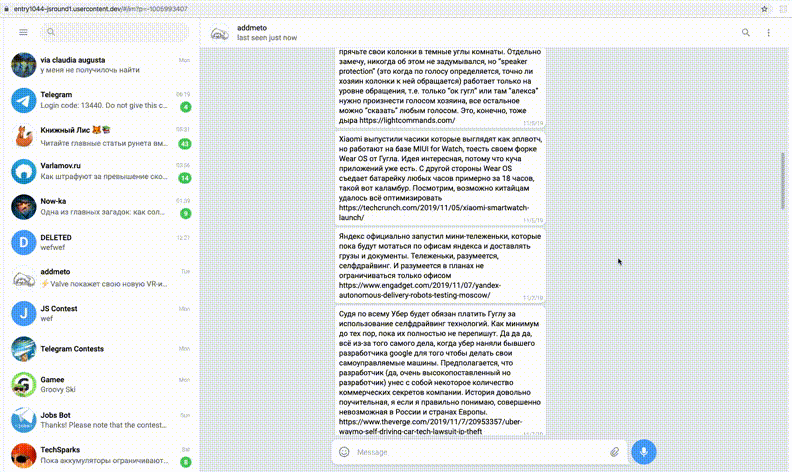Click the Telegram Contests avatar
Image resolution: width=792 pixels, height=472 pixels.
(24, 349)
